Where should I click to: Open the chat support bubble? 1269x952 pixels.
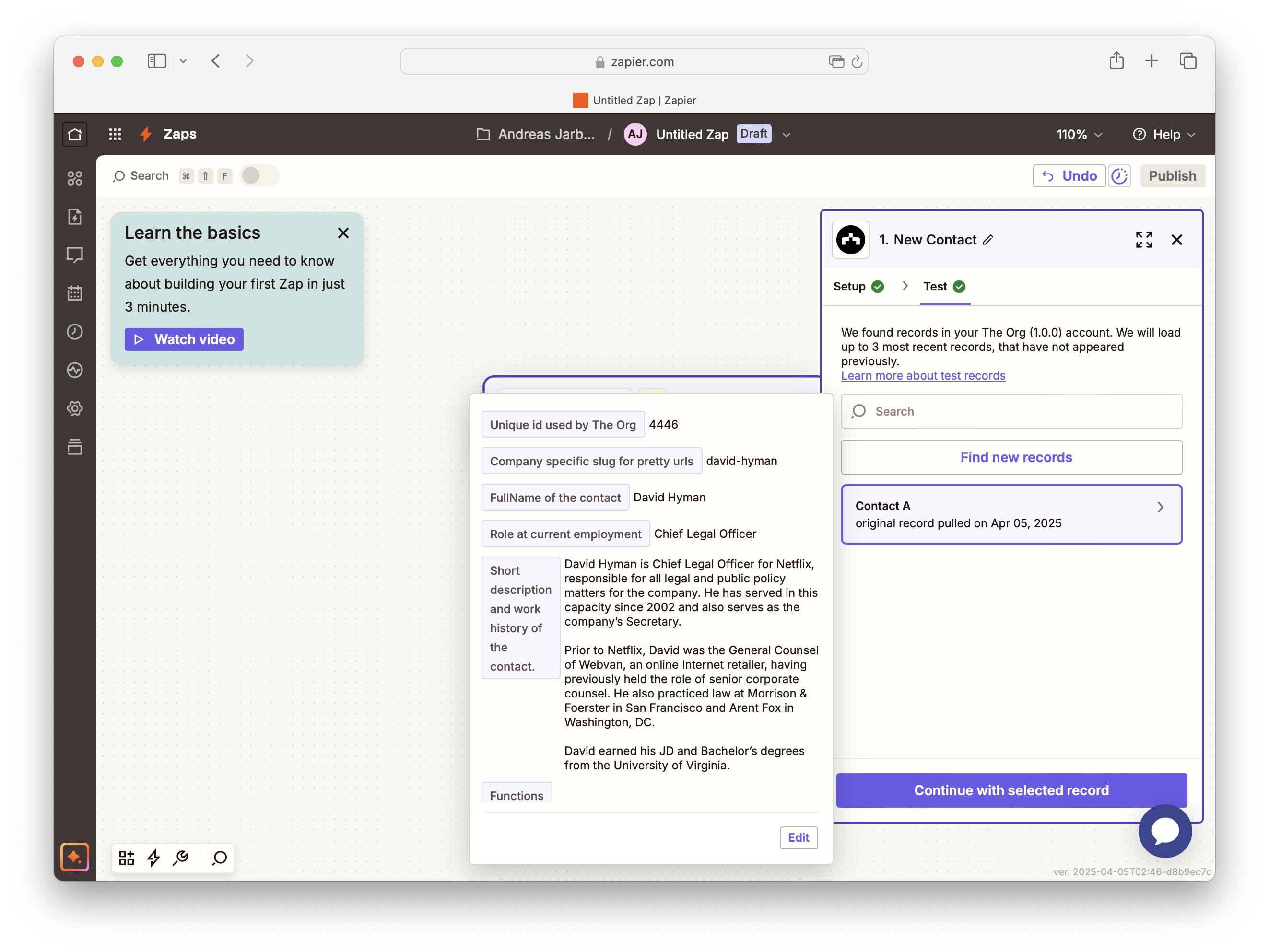pos(1165,831)
